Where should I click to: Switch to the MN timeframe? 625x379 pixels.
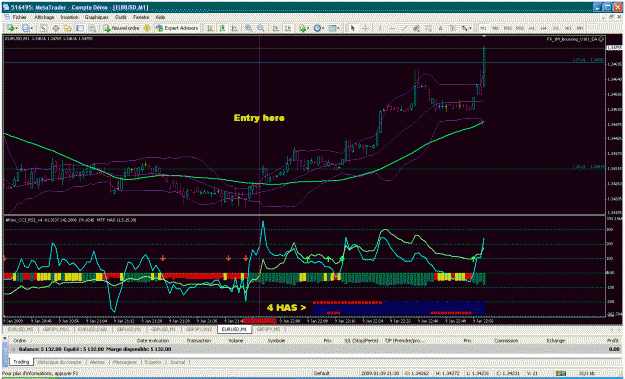[x=580, y=28]
